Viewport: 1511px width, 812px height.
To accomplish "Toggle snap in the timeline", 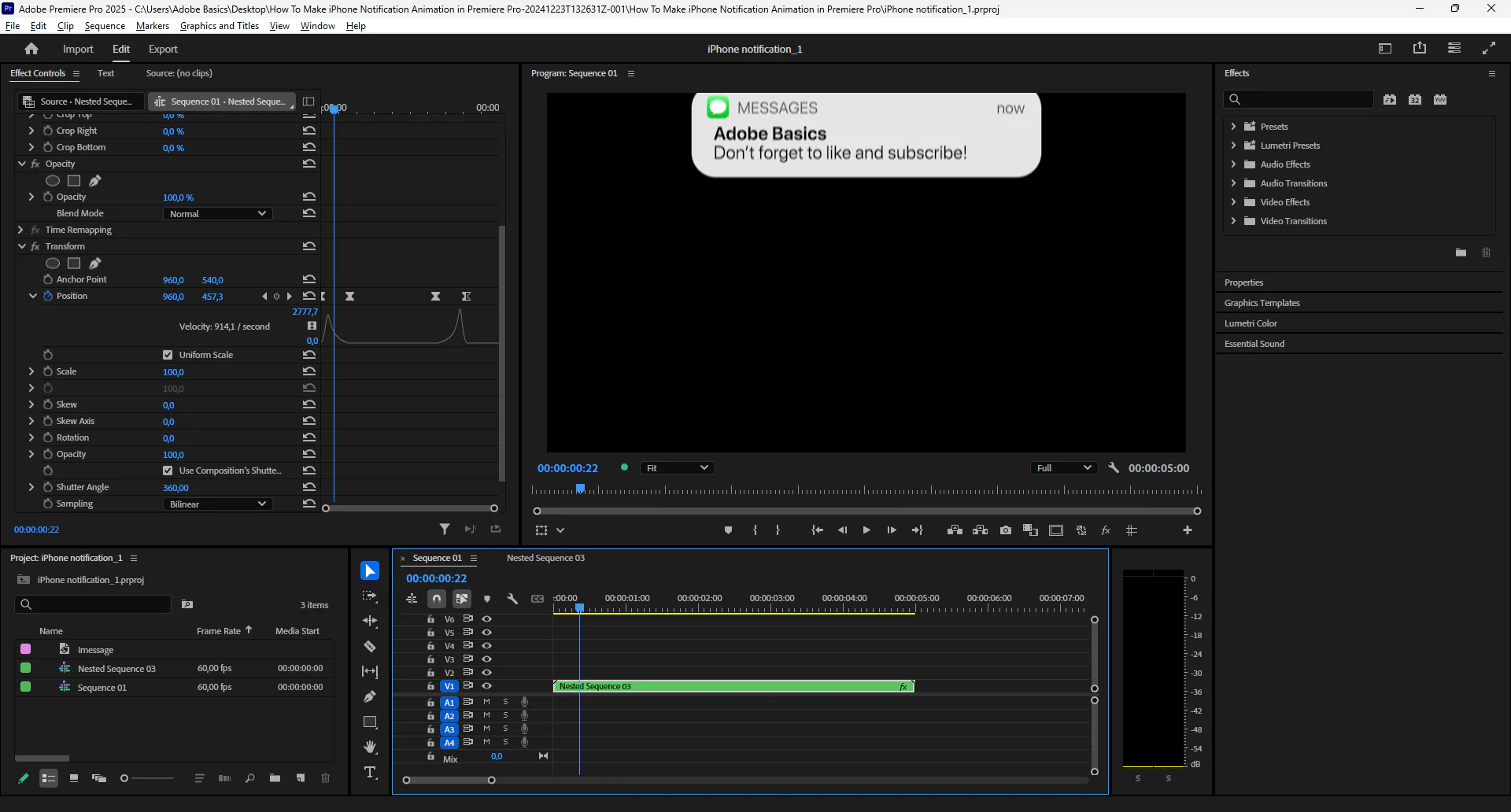I will (437, 599).
